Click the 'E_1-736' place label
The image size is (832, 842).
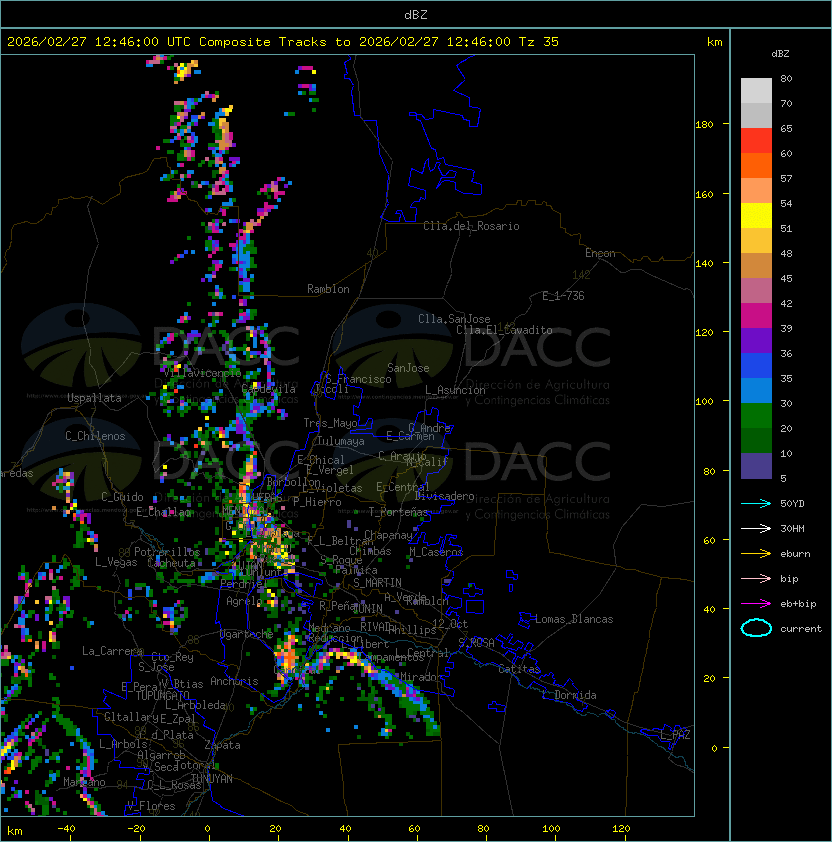(563, 296)
